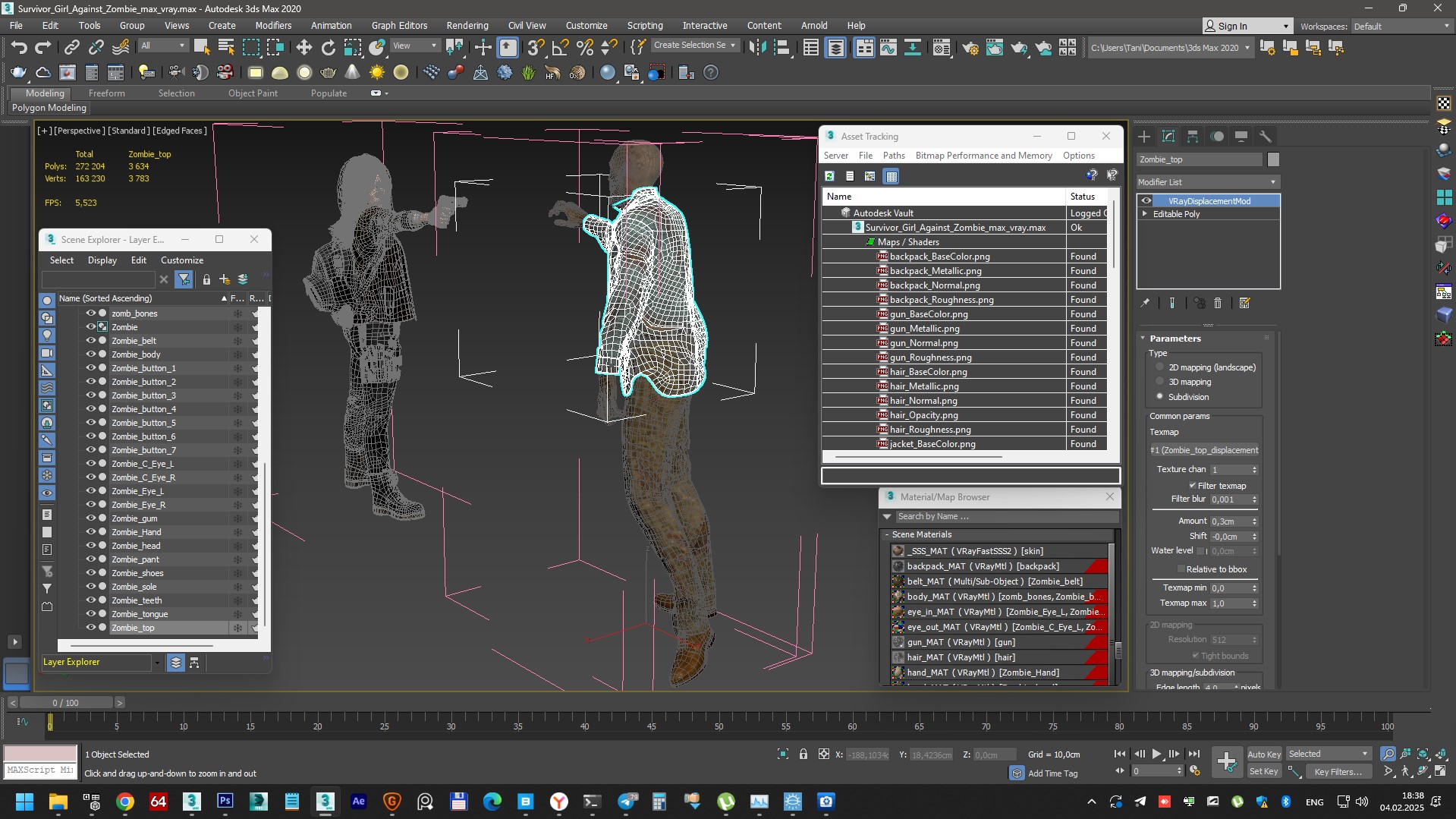Open the Material Editor icon
The height and width of the screenshot is (819, 1456).
point(942,48)
